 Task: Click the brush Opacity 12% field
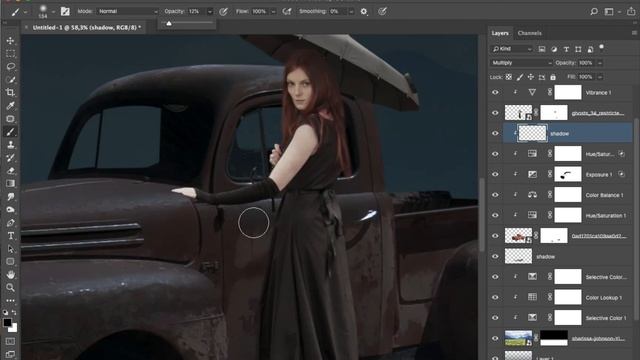click(196, 11)
